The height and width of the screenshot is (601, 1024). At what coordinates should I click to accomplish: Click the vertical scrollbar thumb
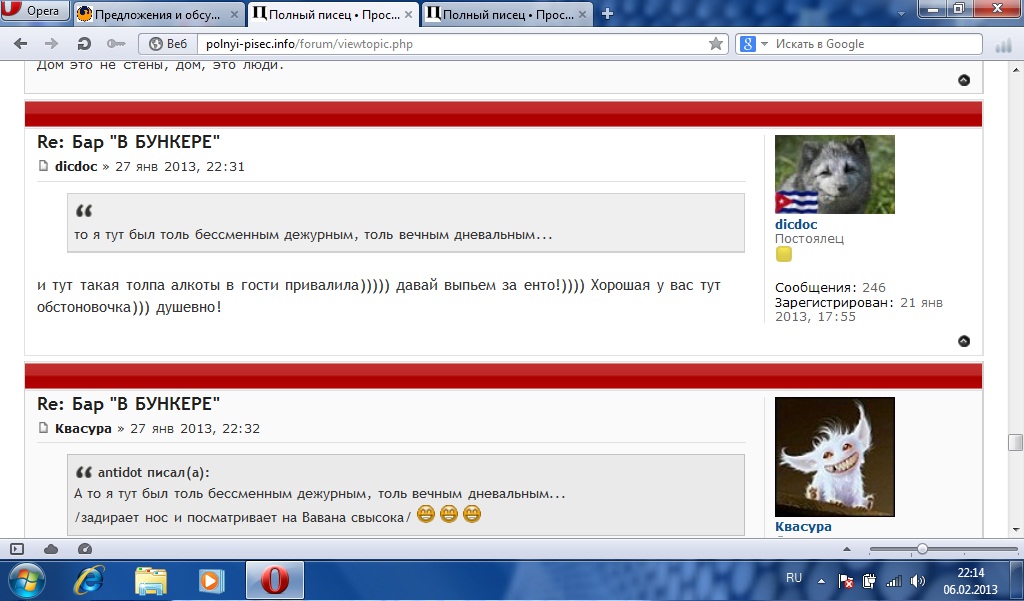pyautogui.click(x=1015, y=442)
